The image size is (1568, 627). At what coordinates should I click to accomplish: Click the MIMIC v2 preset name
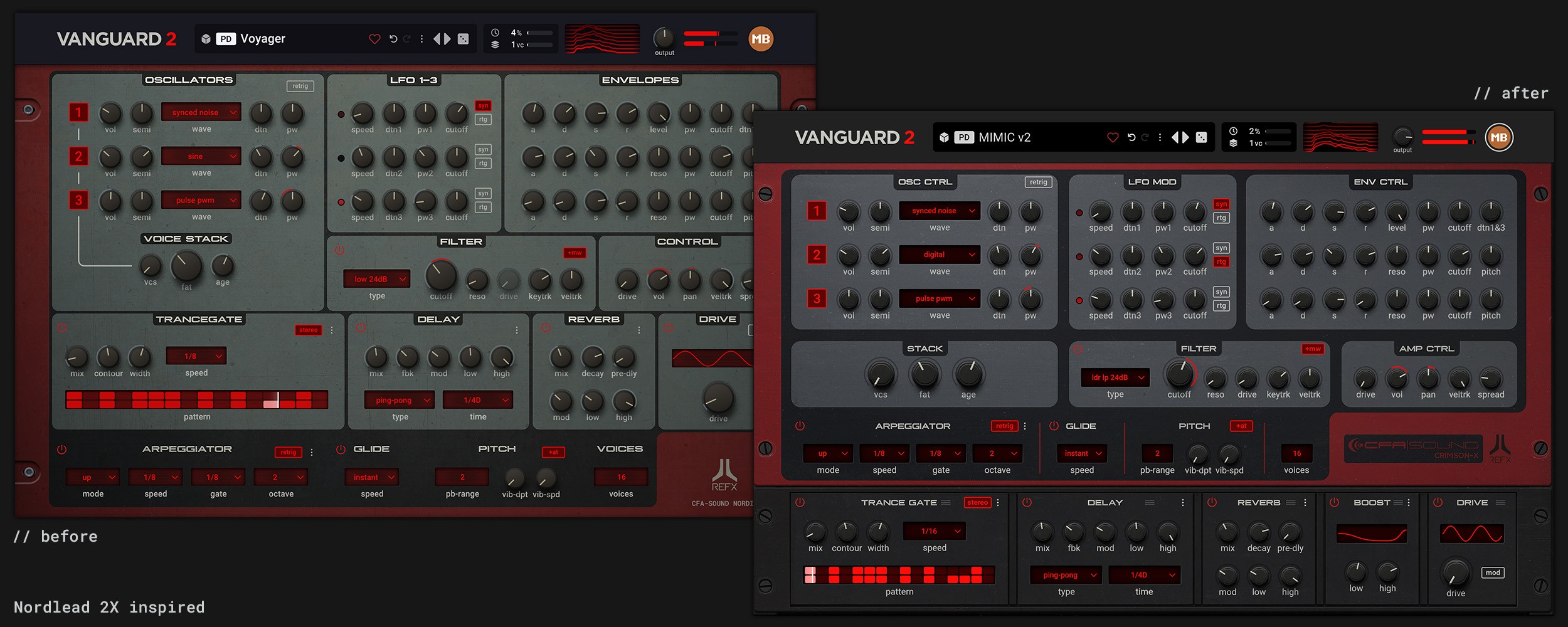click(1005, 137)
